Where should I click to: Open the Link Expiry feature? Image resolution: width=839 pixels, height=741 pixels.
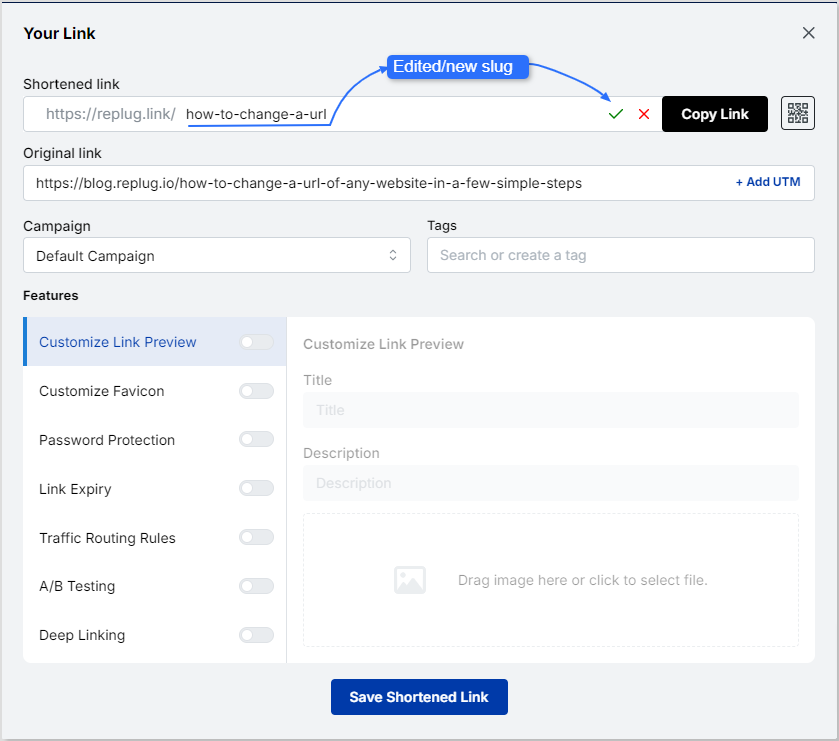coord(75,489)
